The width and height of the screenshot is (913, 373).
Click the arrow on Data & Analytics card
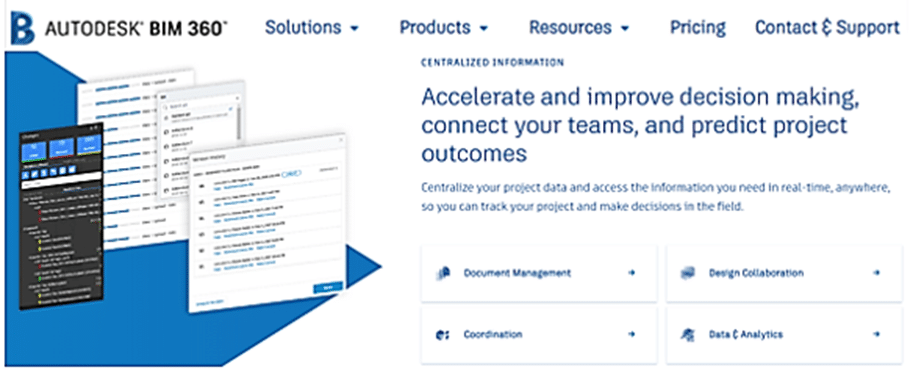tap(877, 335)
